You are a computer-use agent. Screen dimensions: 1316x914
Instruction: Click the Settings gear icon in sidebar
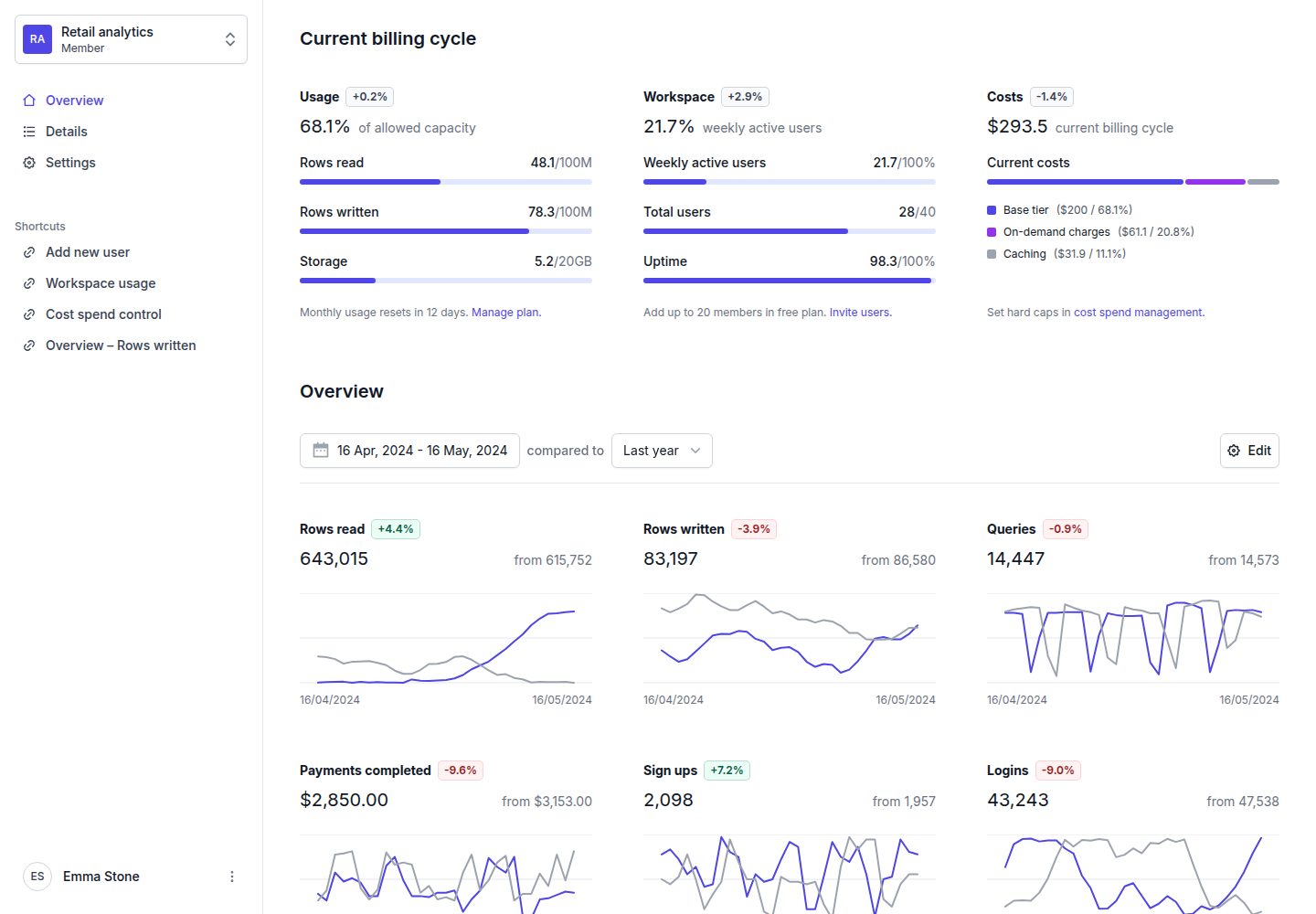29,163
